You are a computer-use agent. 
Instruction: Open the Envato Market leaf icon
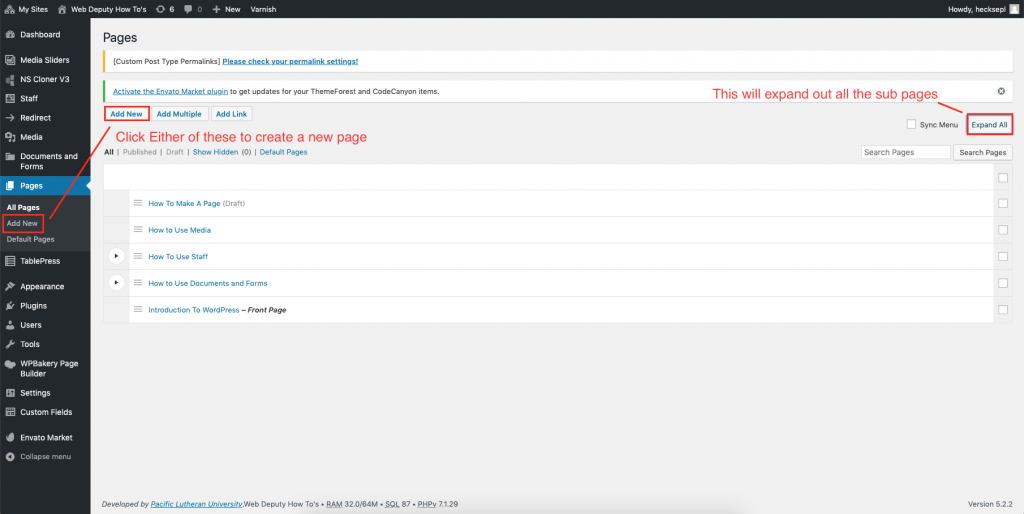point(10,438)
